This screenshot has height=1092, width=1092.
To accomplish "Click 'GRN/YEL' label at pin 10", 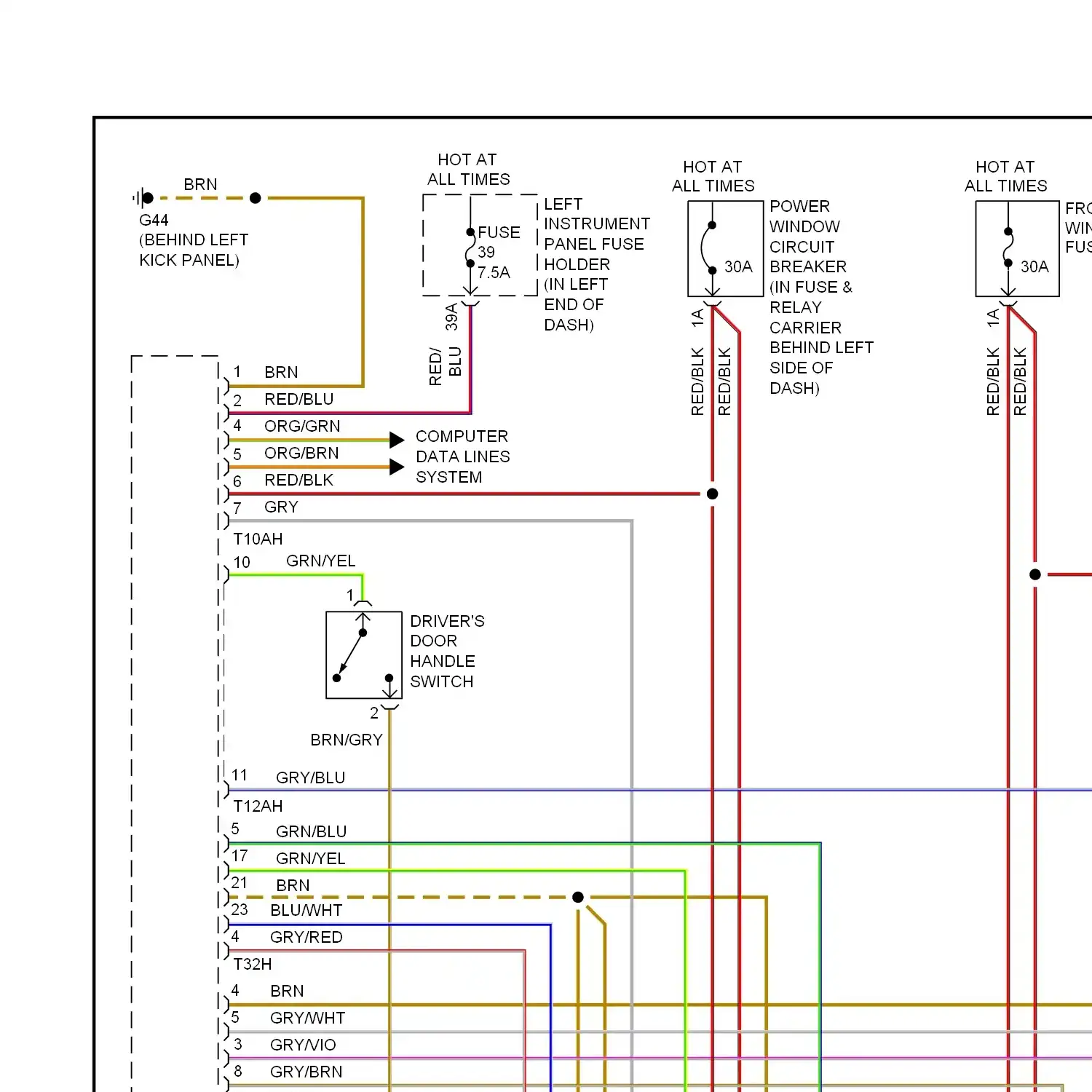I will click(x=321, y=561).
